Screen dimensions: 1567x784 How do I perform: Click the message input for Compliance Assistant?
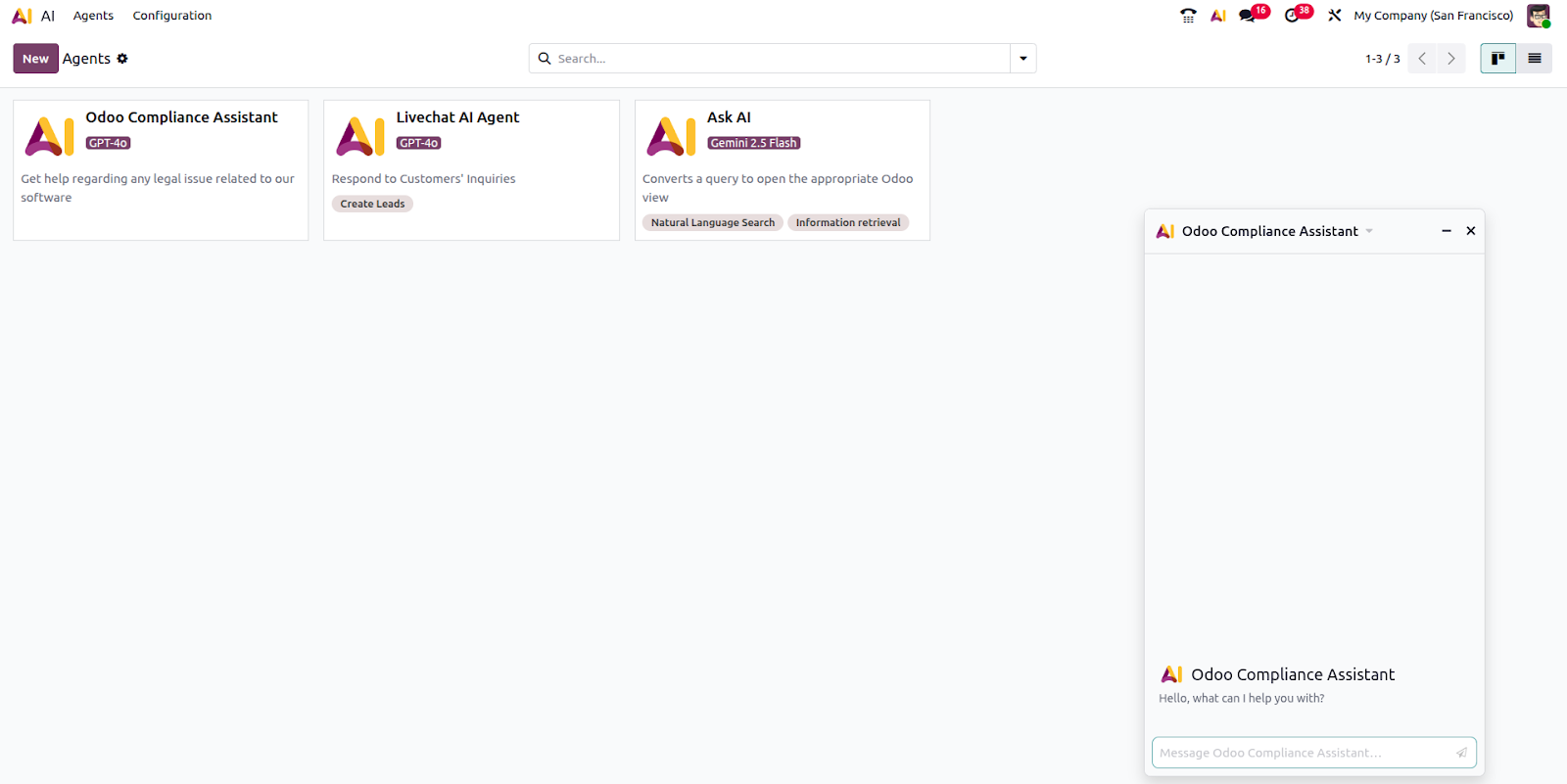(1301, 753)
